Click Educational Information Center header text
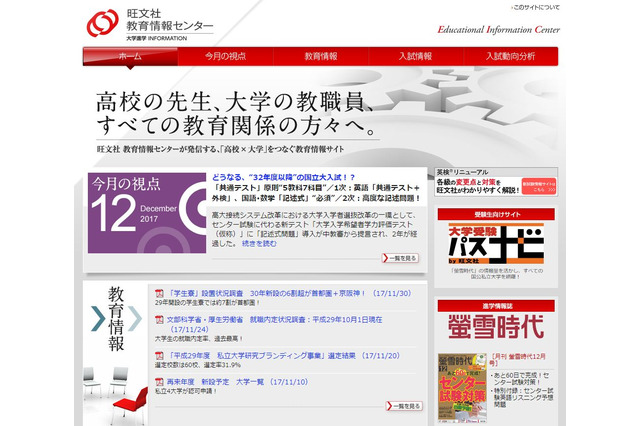The width and height of the screenshot is (640, 426). coord(498,30)
